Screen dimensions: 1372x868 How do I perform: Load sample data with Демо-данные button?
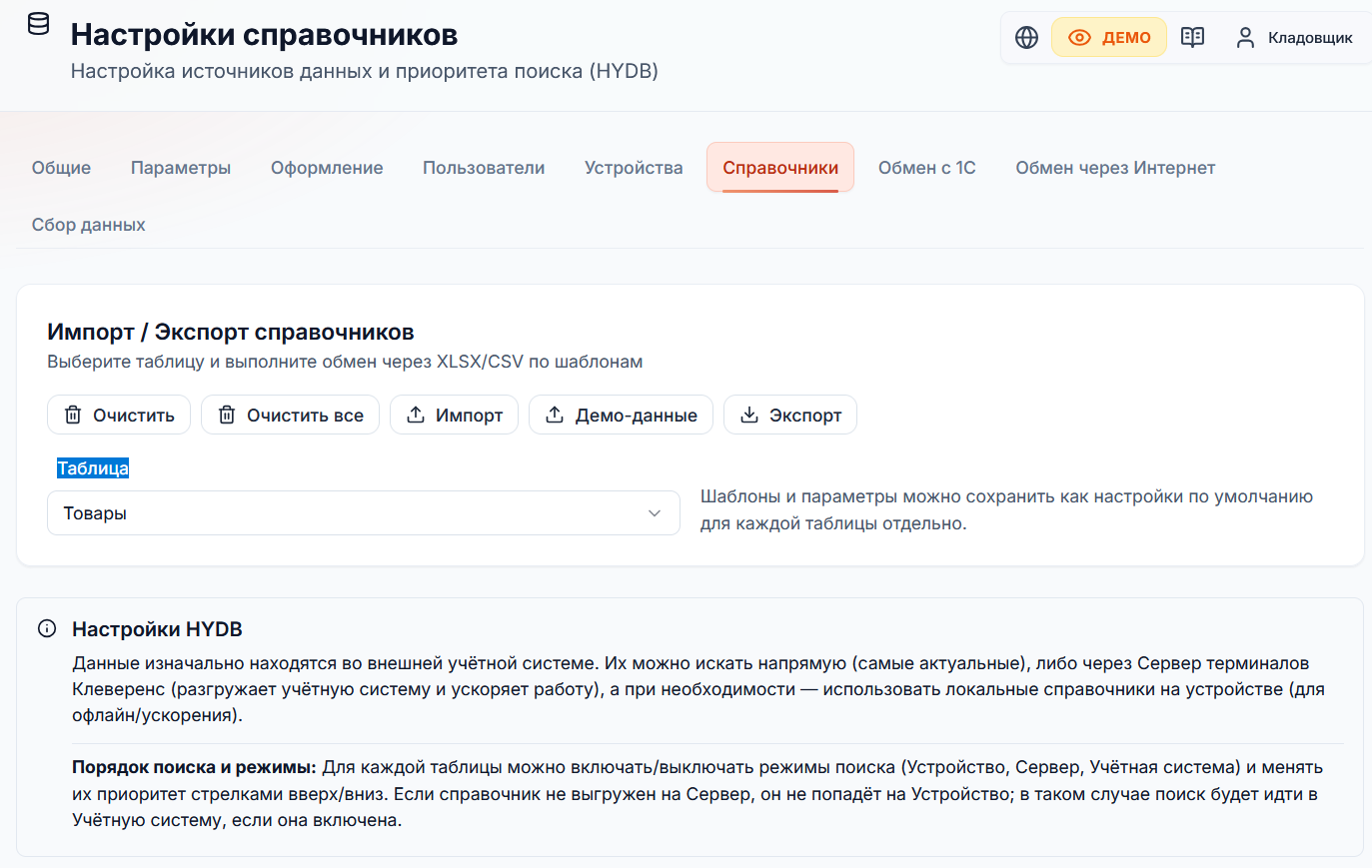(621, 415)
